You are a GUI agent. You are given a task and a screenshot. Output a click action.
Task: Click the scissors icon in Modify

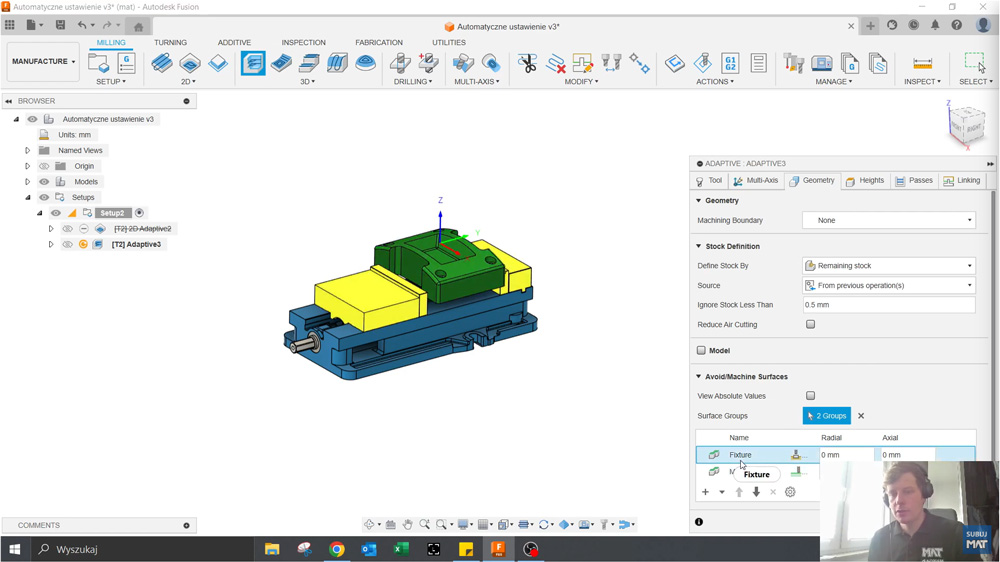527,63
